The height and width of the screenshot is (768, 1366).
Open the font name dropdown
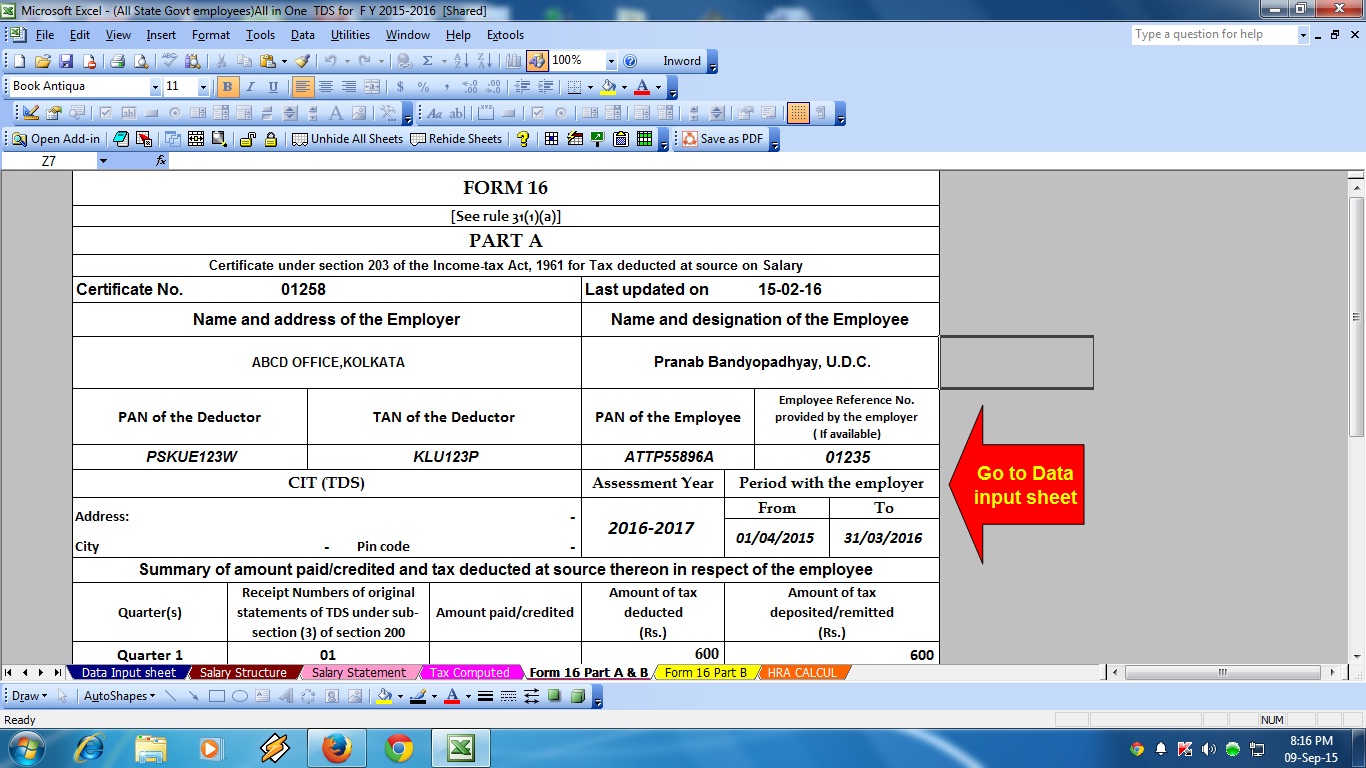pyautogui.click(x=155, y=87)
